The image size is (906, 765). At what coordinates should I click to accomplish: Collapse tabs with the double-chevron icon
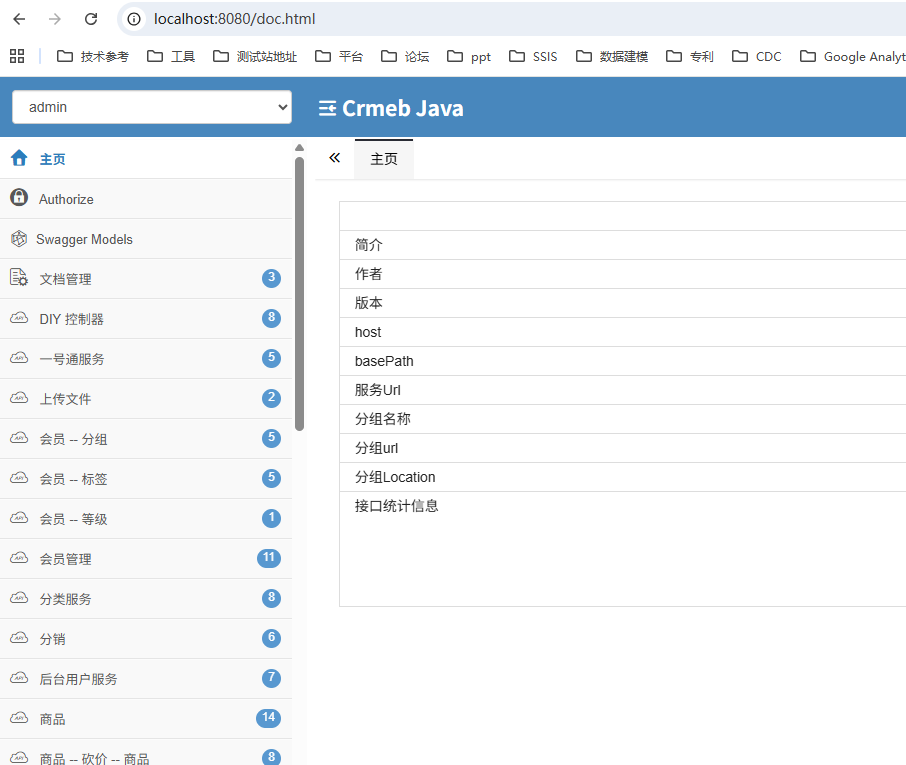(334, 158)
